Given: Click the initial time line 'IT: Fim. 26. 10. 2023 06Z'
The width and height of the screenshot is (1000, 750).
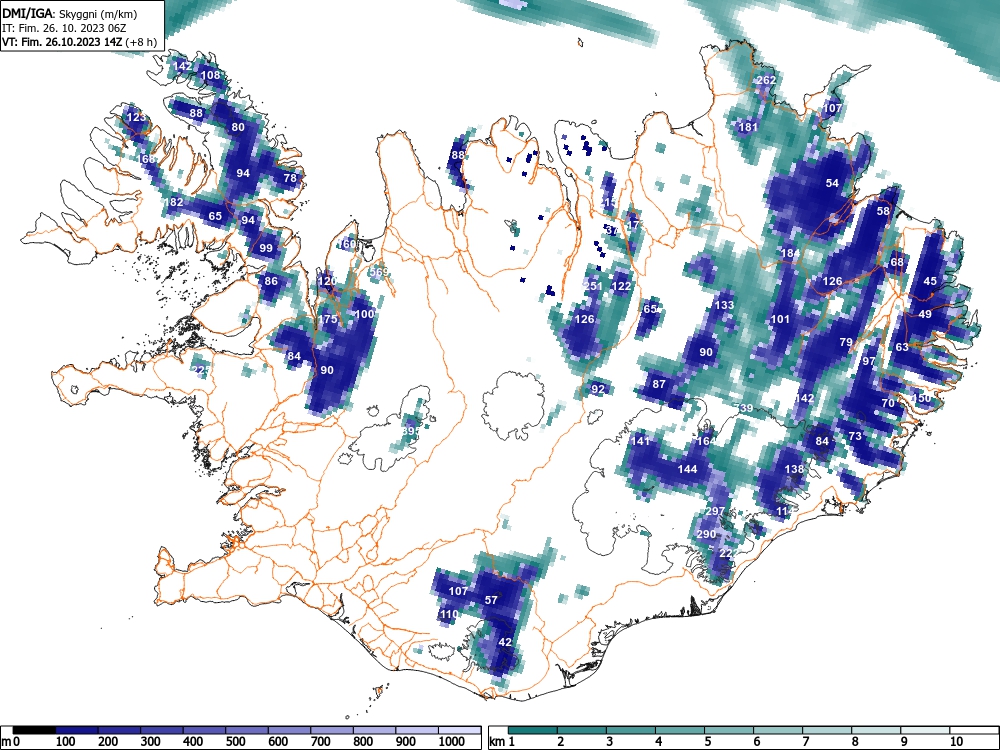Looking at the screenshot, I should [64, 28].
